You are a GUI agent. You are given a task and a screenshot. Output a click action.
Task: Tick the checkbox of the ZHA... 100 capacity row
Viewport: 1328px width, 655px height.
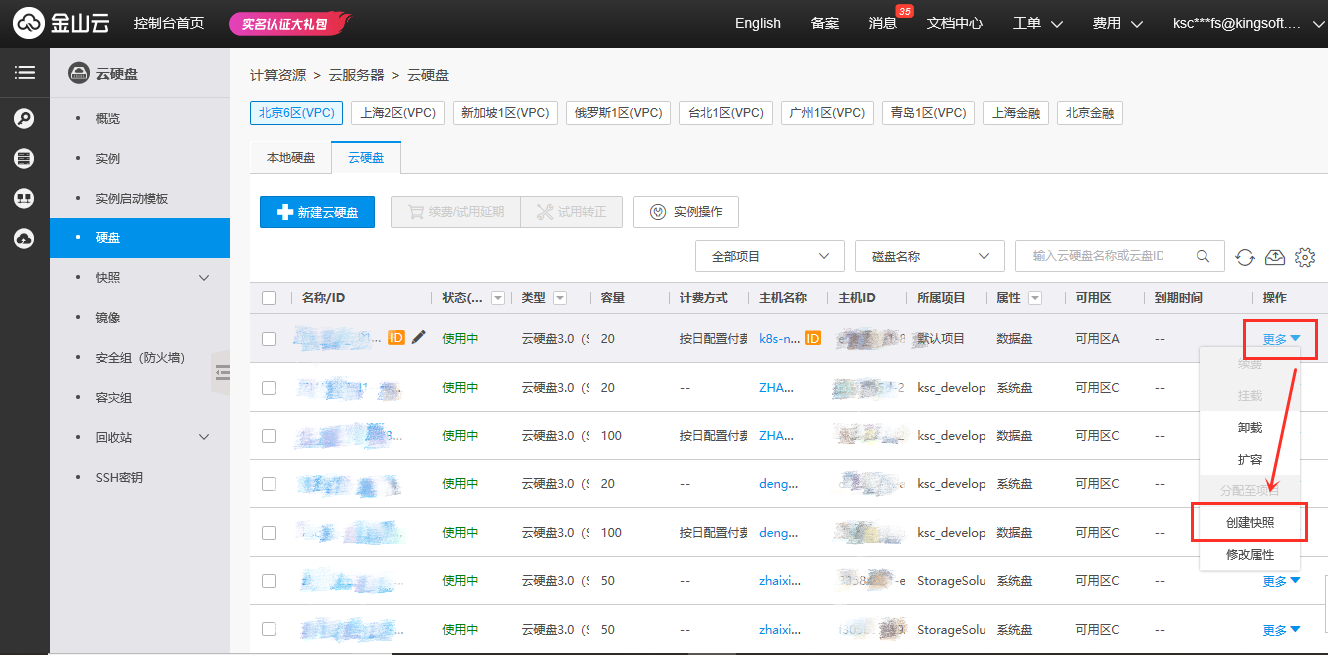269,436
